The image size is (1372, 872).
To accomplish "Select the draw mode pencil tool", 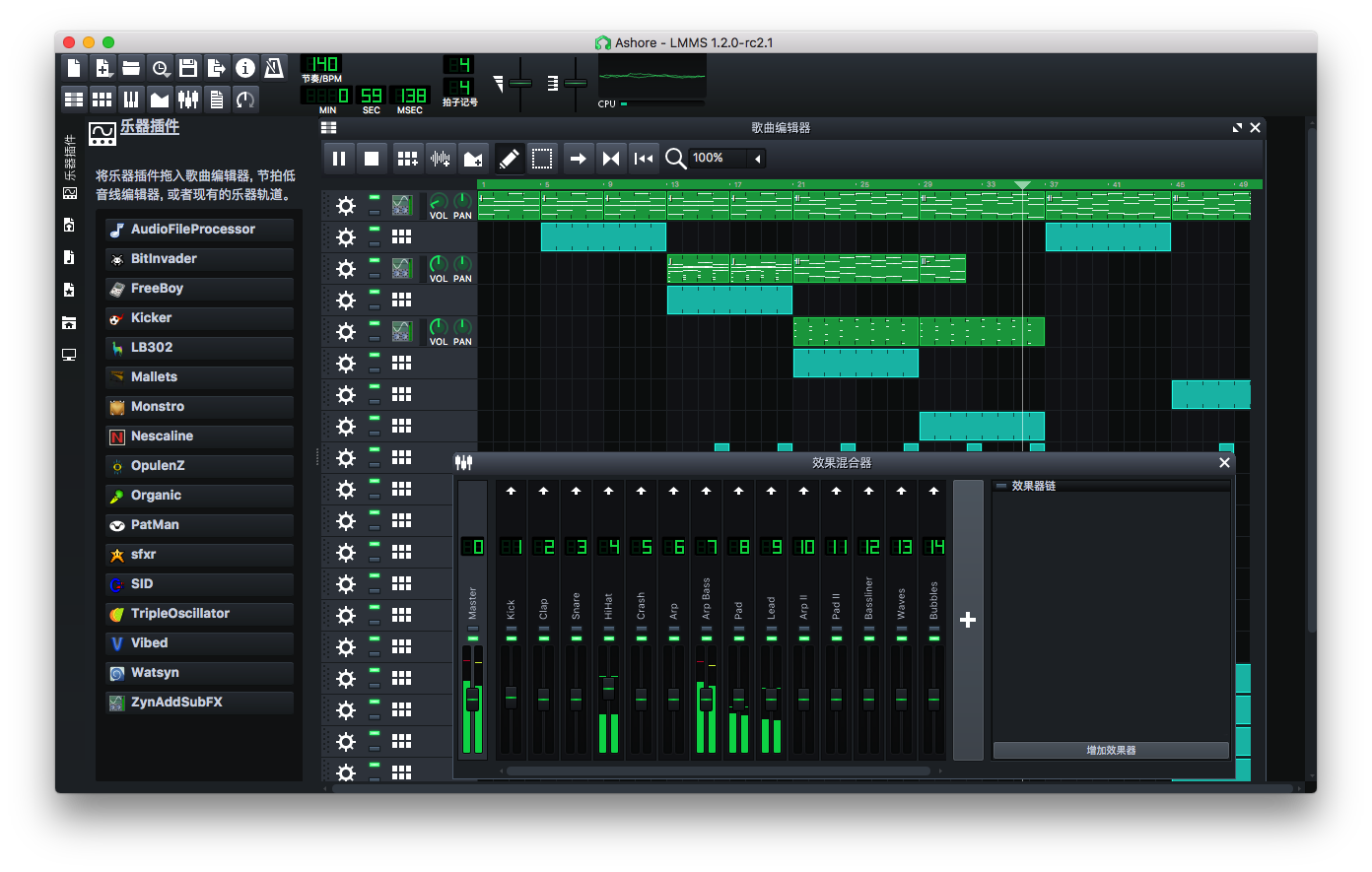I will pos(509,158).
